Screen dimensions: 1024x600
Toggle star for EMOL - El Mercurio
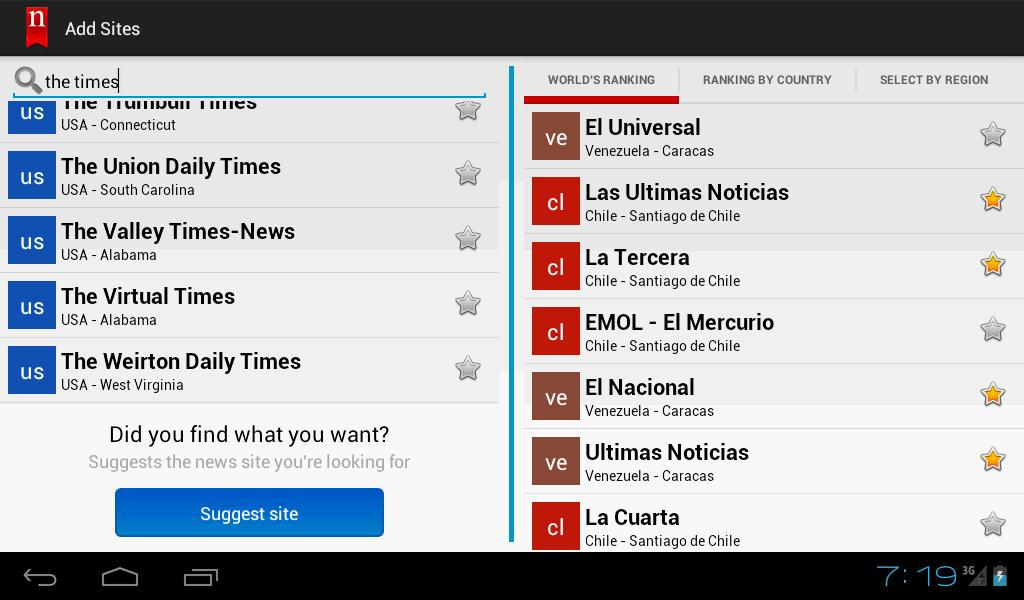992,330
